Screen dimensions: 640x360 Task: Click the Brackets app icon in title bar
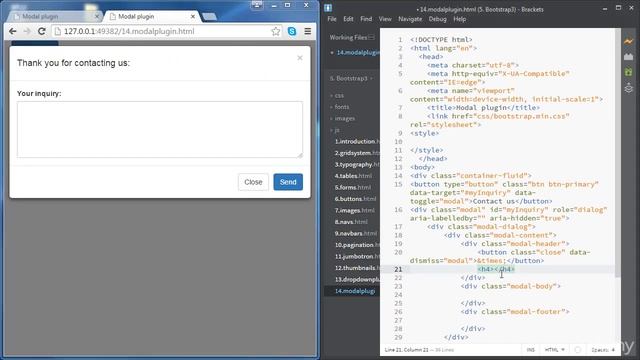point(328,8)
